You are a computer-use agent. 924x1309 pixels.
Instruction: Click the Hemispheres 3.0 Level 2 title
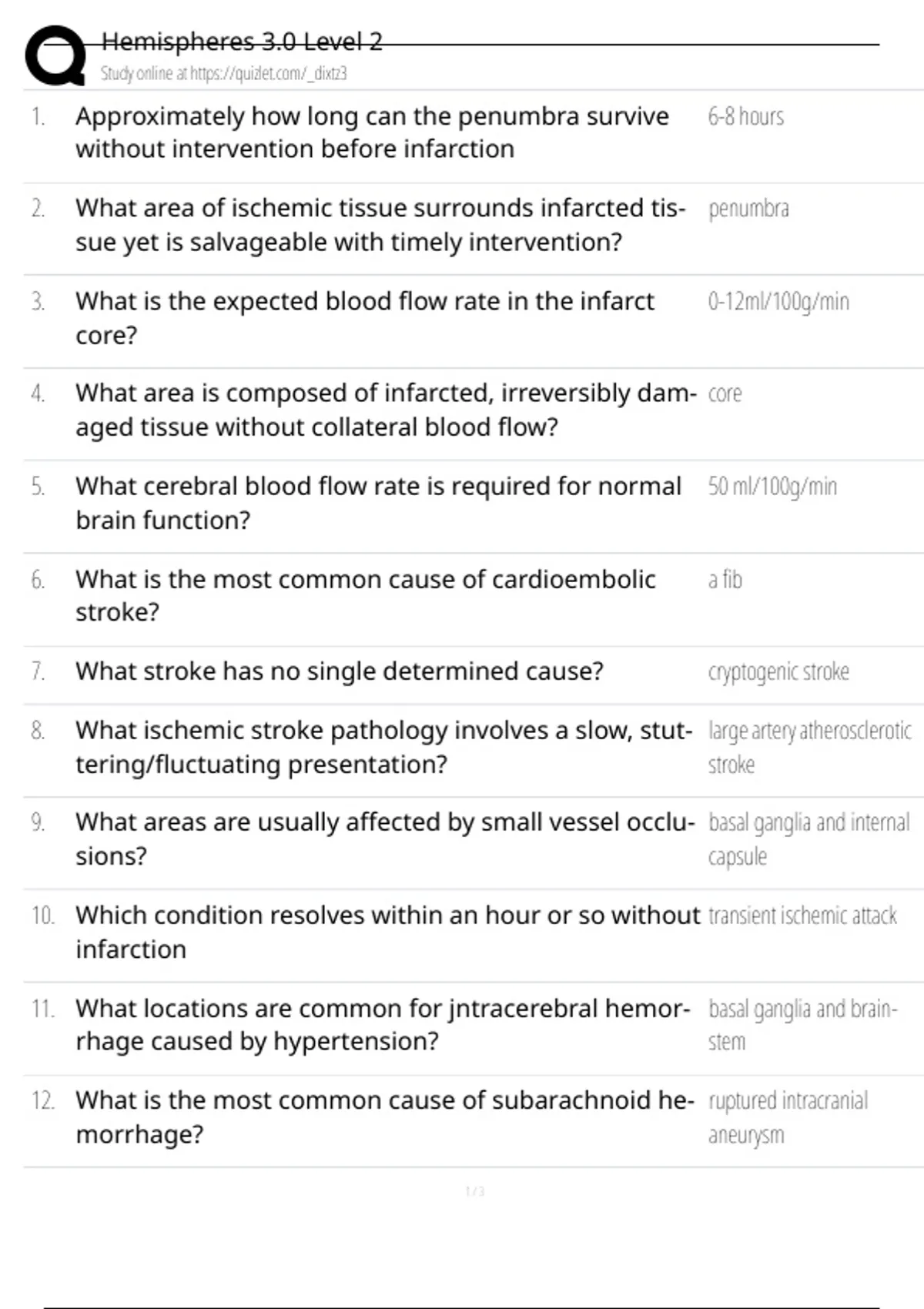242,42
